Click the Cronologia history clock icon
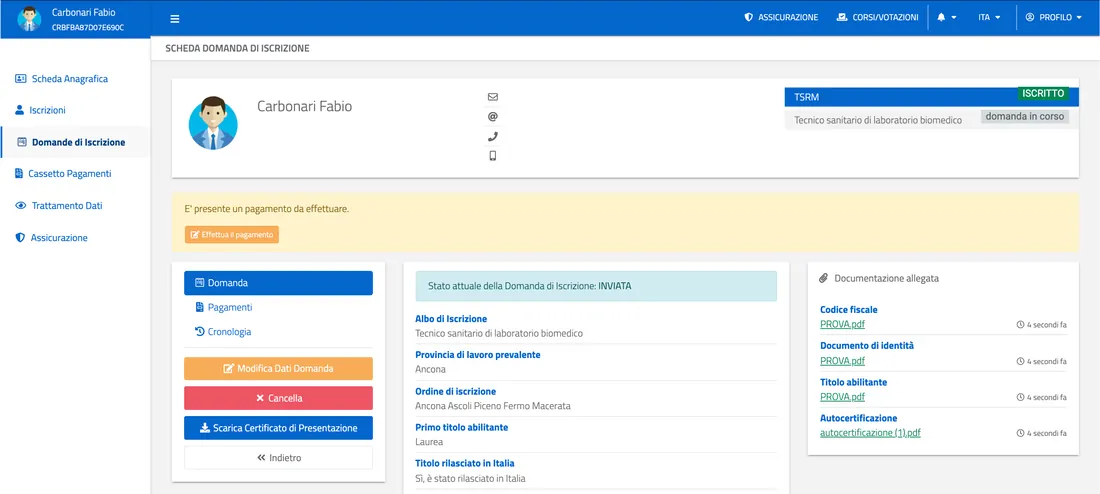Screen dimensions: 1100x494 click(199, 332)
